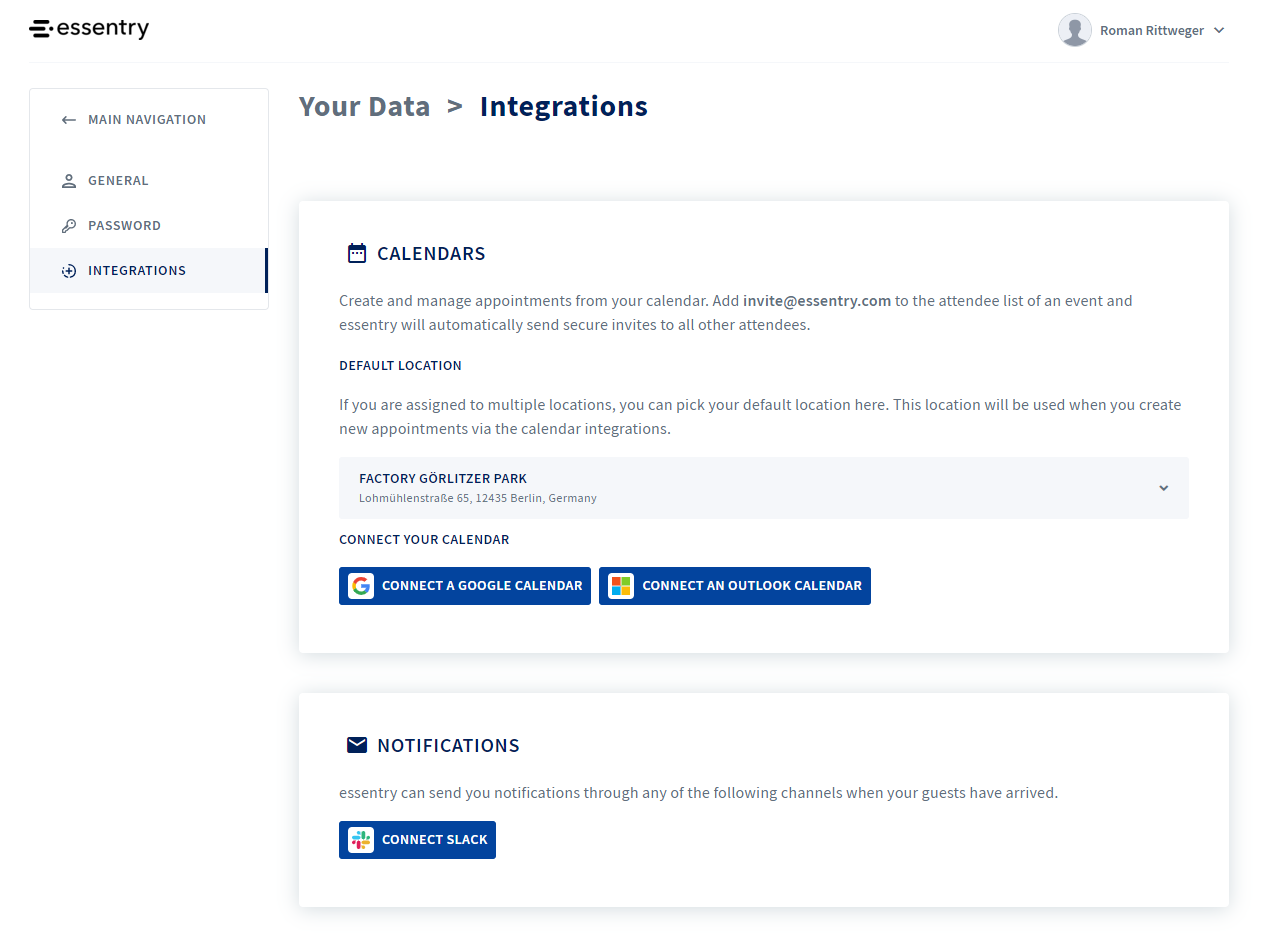Open the General settings section
The image size is (1267, 940).
pyautogui.click(x=149, y=181)
